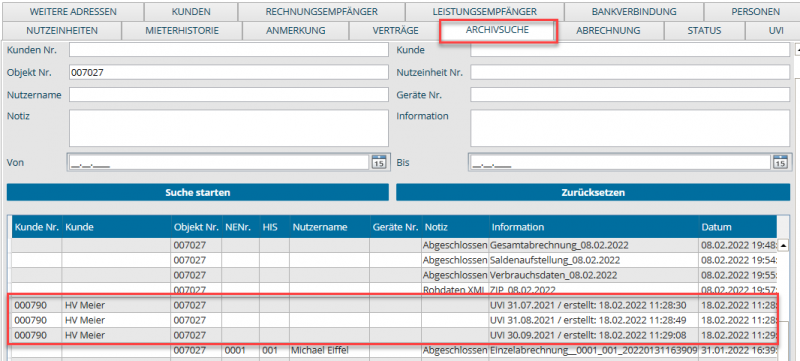The width and height of the screenshot is (800, 361).
Task: Click the Michael Eiffel user name cell
Action: click(330, 350)
